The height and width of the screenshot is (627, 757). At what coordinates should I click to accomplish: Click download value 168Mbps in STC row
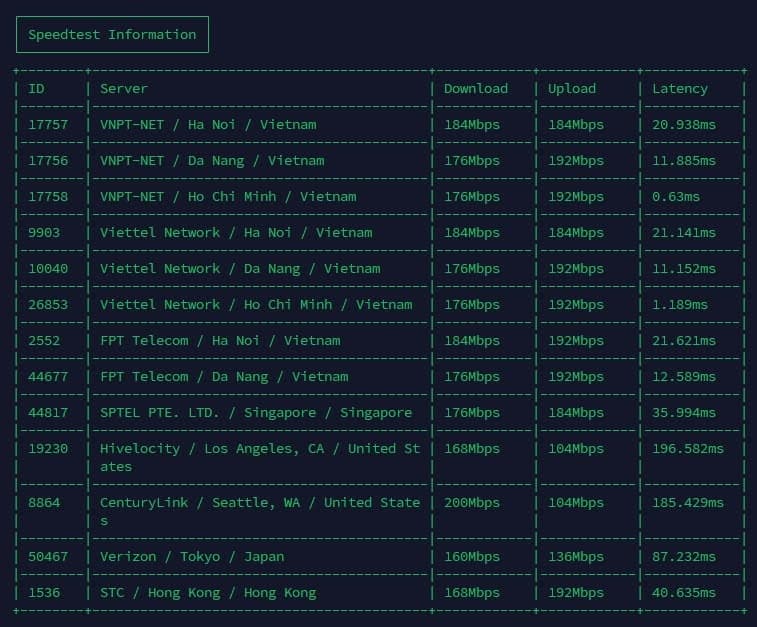pyautogui.click(x=472, y=593)
